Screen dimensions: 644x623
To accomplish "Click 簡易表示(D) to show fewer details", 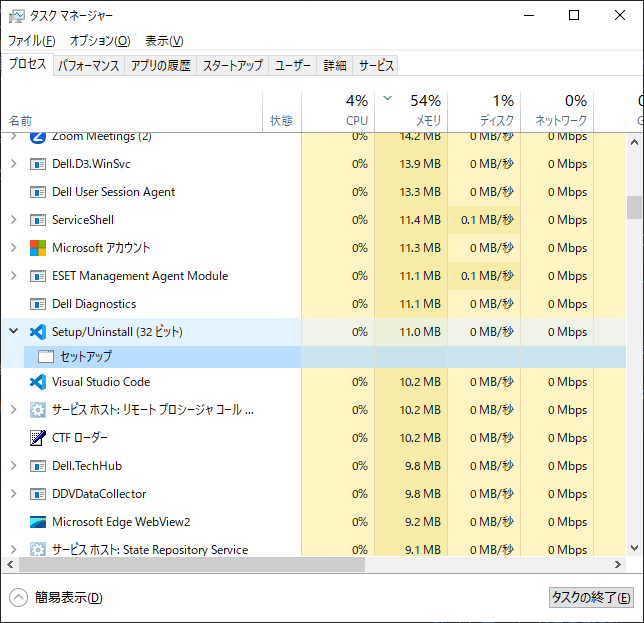I will click(69, 598).
